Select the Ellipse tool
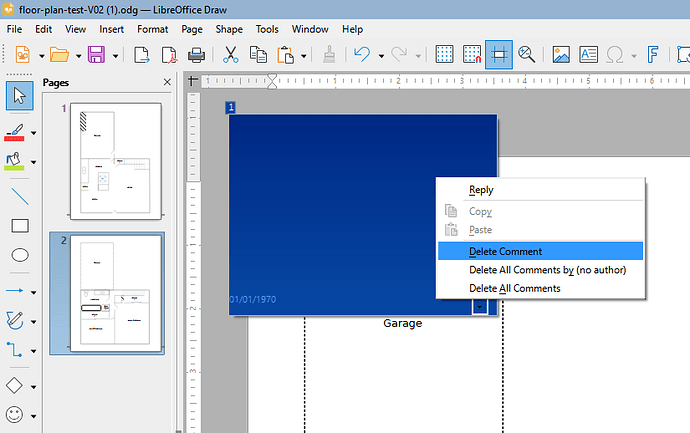This screenshot has width=690, height=433. 20,255
